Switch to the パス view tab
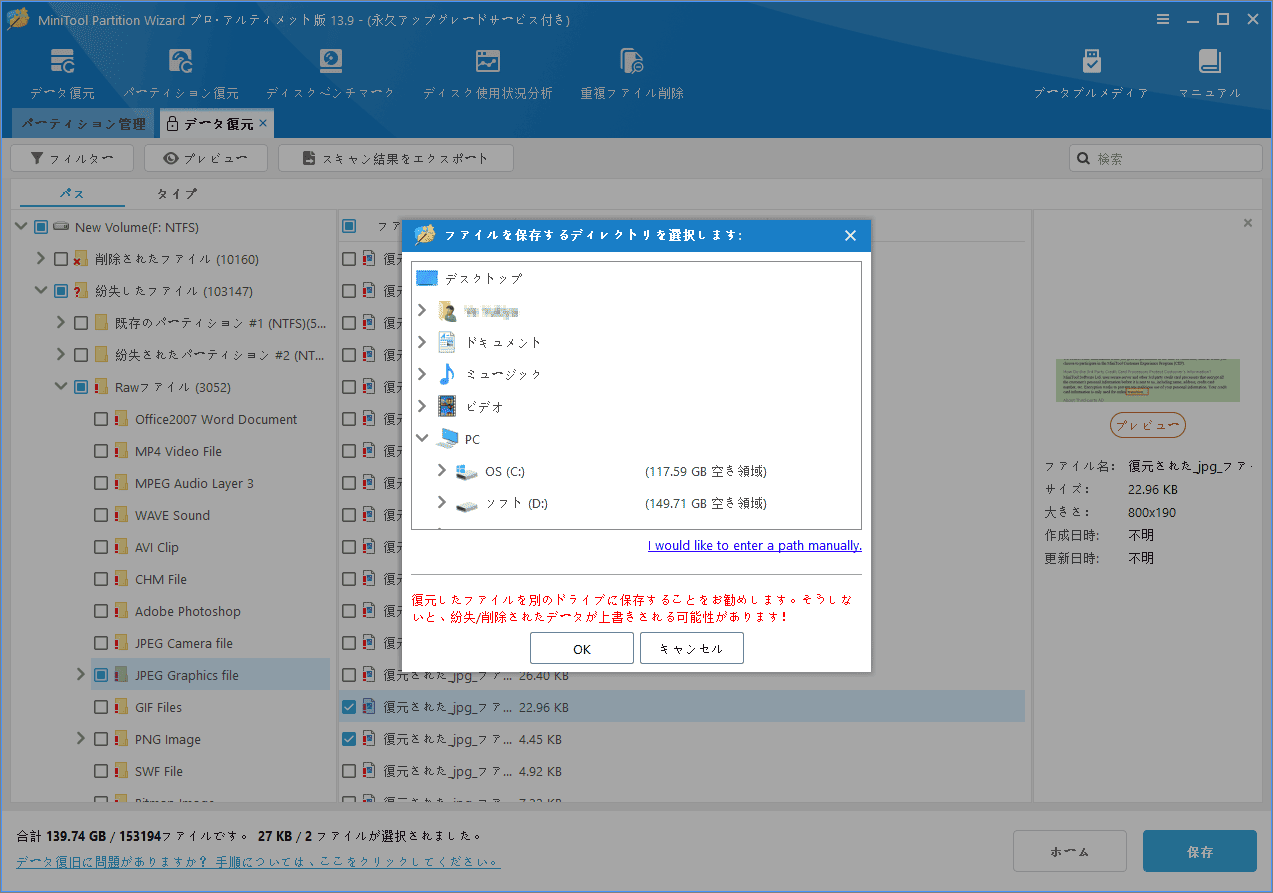1273x893 pixels. pyautogui.click(x=72, y=193)
